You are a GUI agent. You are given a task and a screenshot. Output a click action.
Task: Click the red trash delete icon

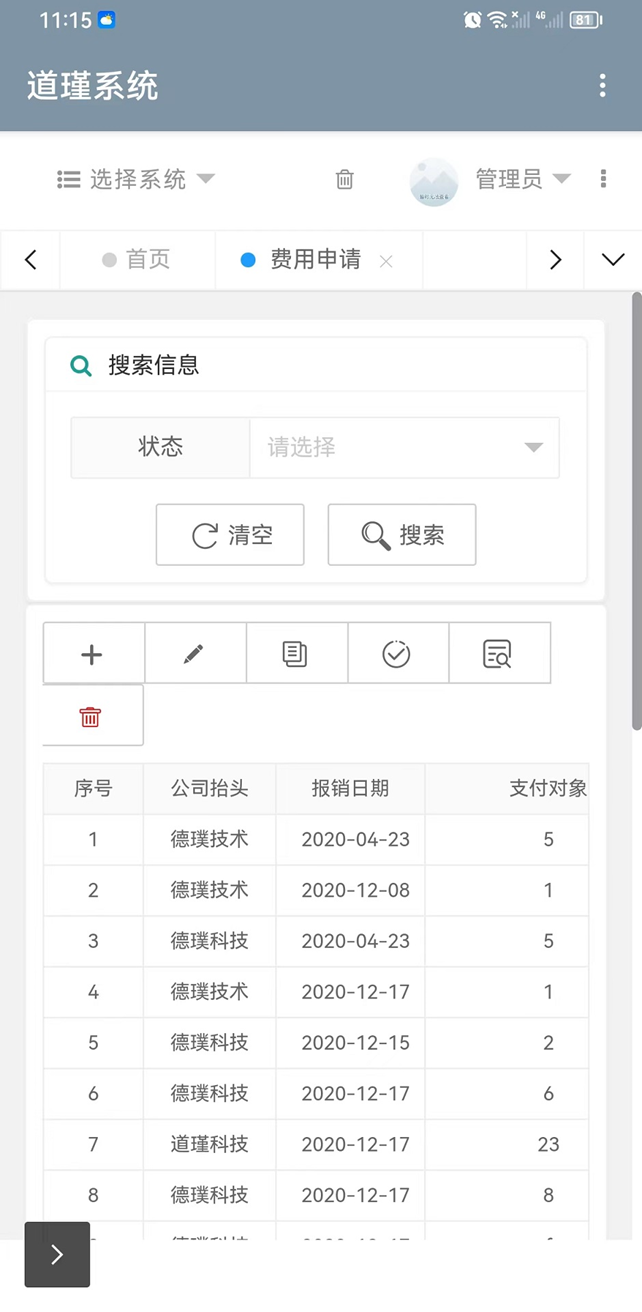click(91, 716)
